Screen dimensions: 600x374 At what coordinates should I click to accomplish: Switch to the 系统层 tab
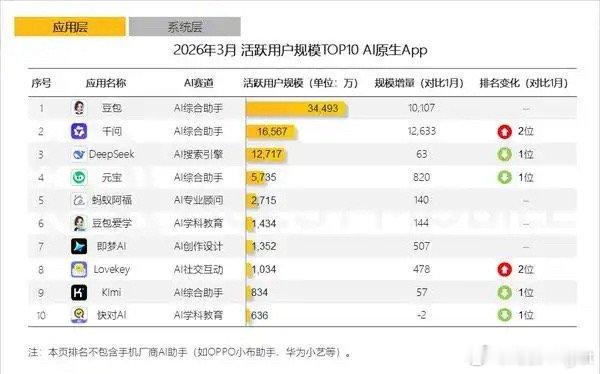click(185, 27)
